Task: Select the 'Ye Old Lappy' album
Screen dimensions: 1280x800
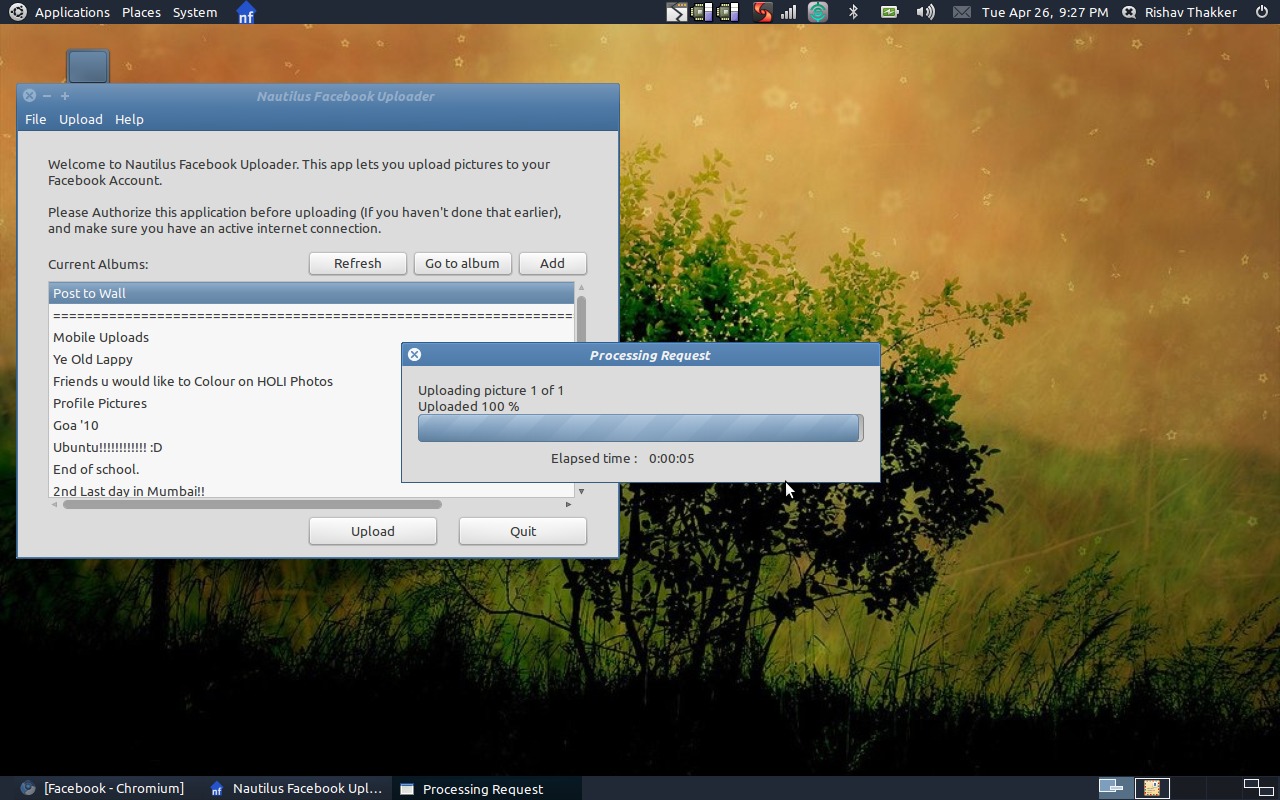Action: (312, 359)
